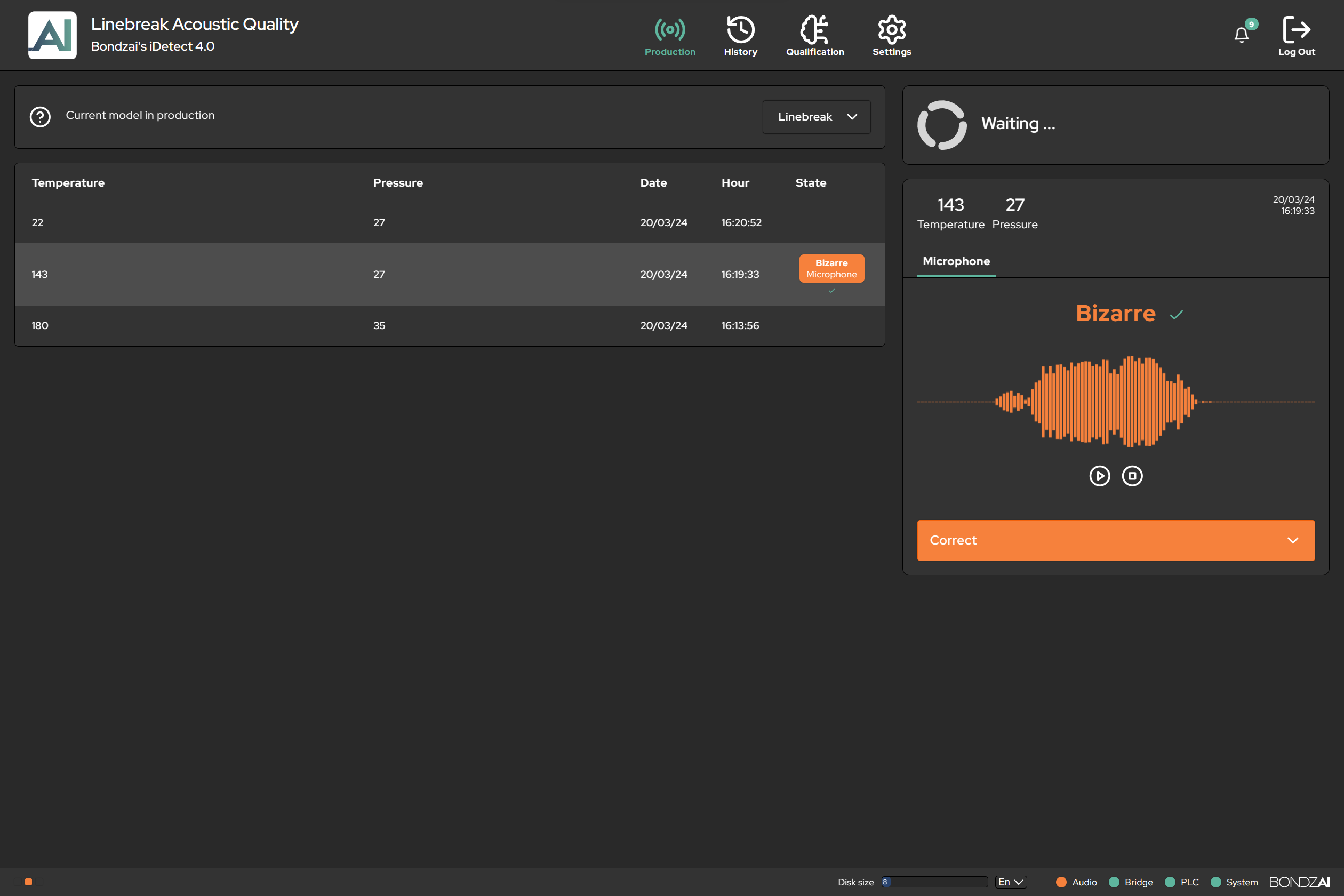Open the History view
This screenshot has height=896, width=1344.
point(740,29)
